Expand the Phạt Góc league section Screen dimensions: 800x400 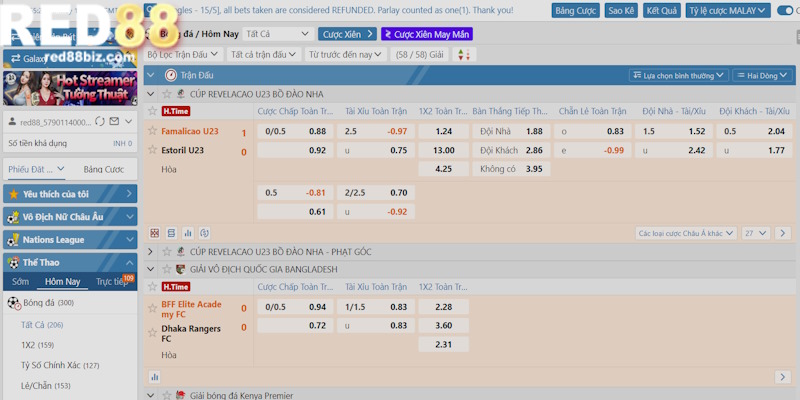[151, 252]
